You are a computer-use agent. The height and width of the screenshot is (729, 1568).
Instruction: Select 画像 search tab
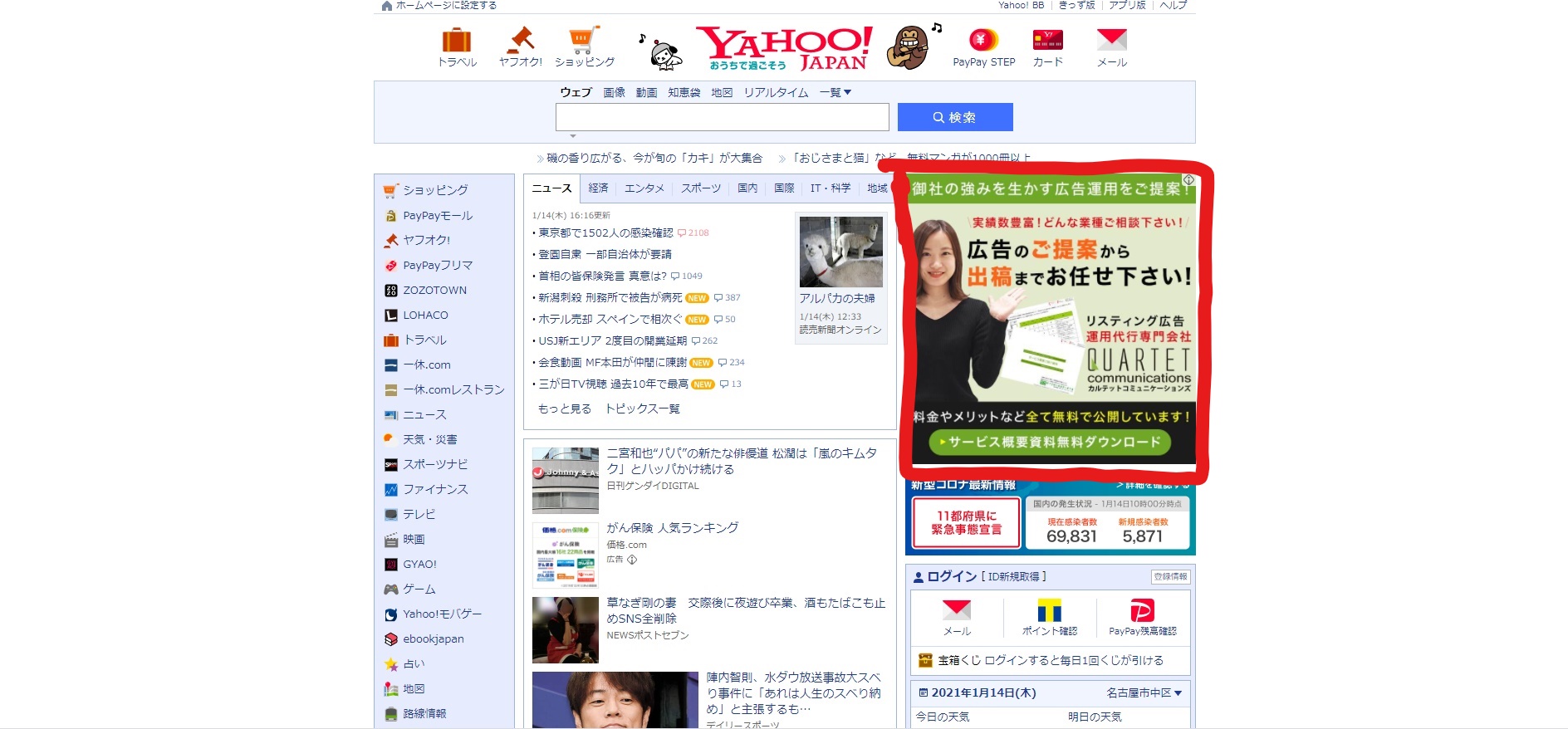(x=615, y=92)
